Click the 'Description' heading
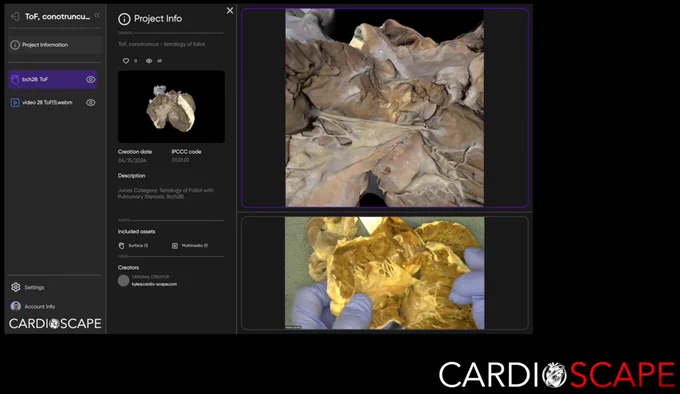Viewport: 680px width, 394px height. 131,176
